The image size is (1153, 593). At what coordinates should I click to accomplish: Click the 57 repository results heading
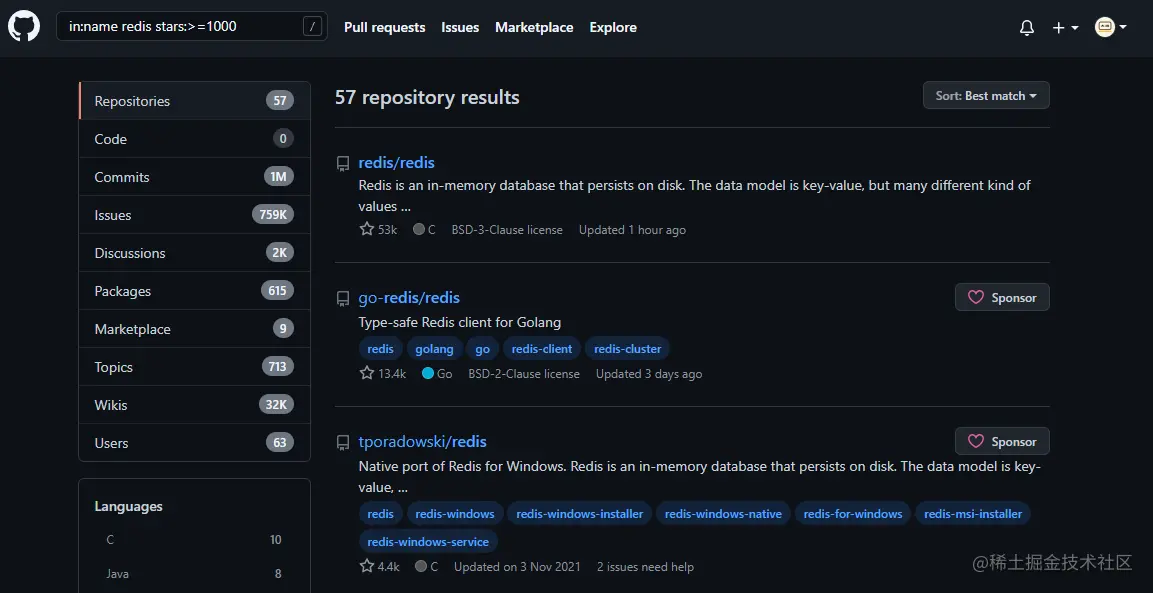[427, 97]
